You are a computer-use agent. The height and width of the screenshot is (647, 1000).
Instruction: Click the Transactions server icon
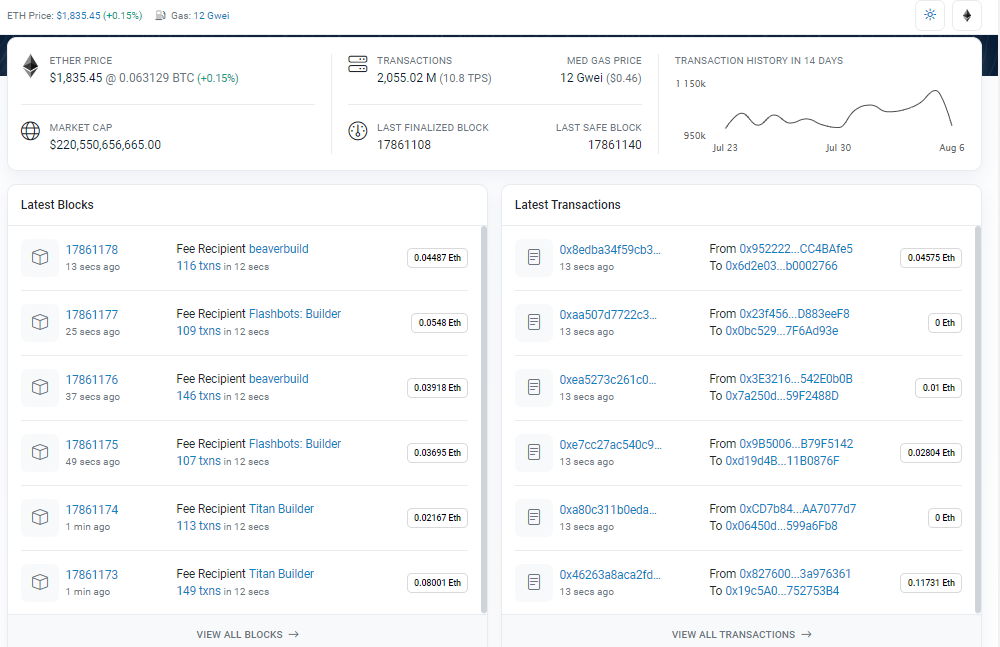358,64
